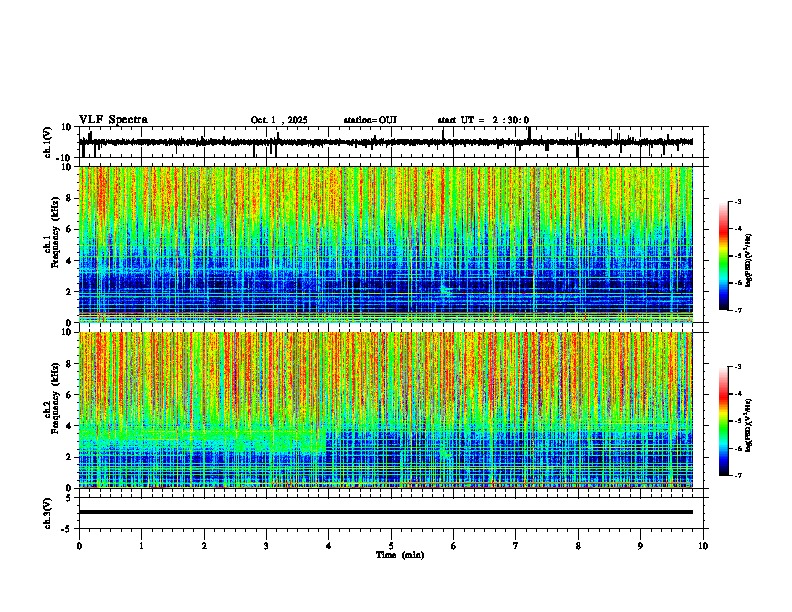Click inside the ch.1 spectrogram panel

click(386, 244)
